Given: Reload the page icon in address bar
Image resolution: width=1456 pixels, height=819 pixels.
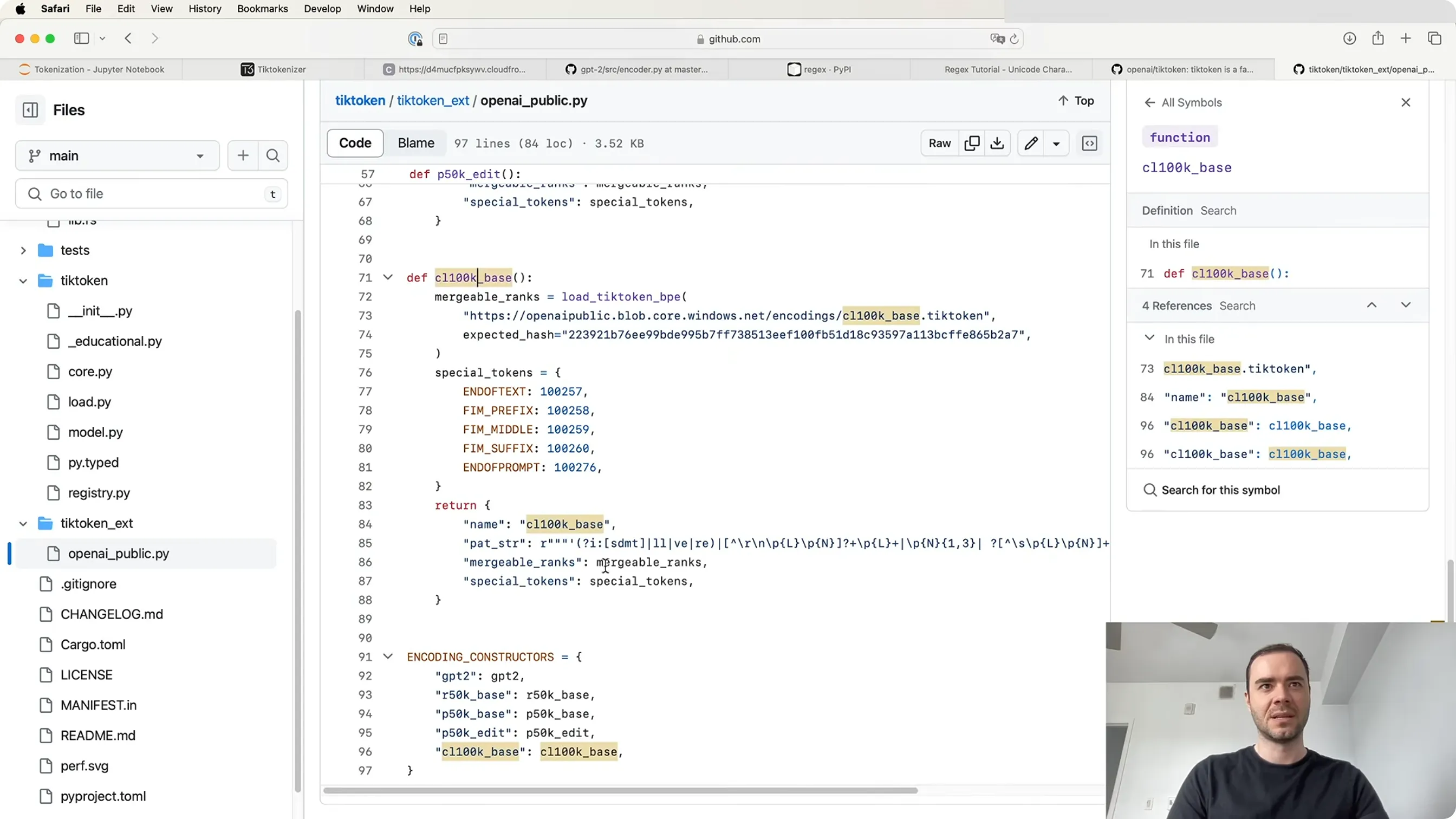Looking at the screenshot, I should coord(1014,39).
